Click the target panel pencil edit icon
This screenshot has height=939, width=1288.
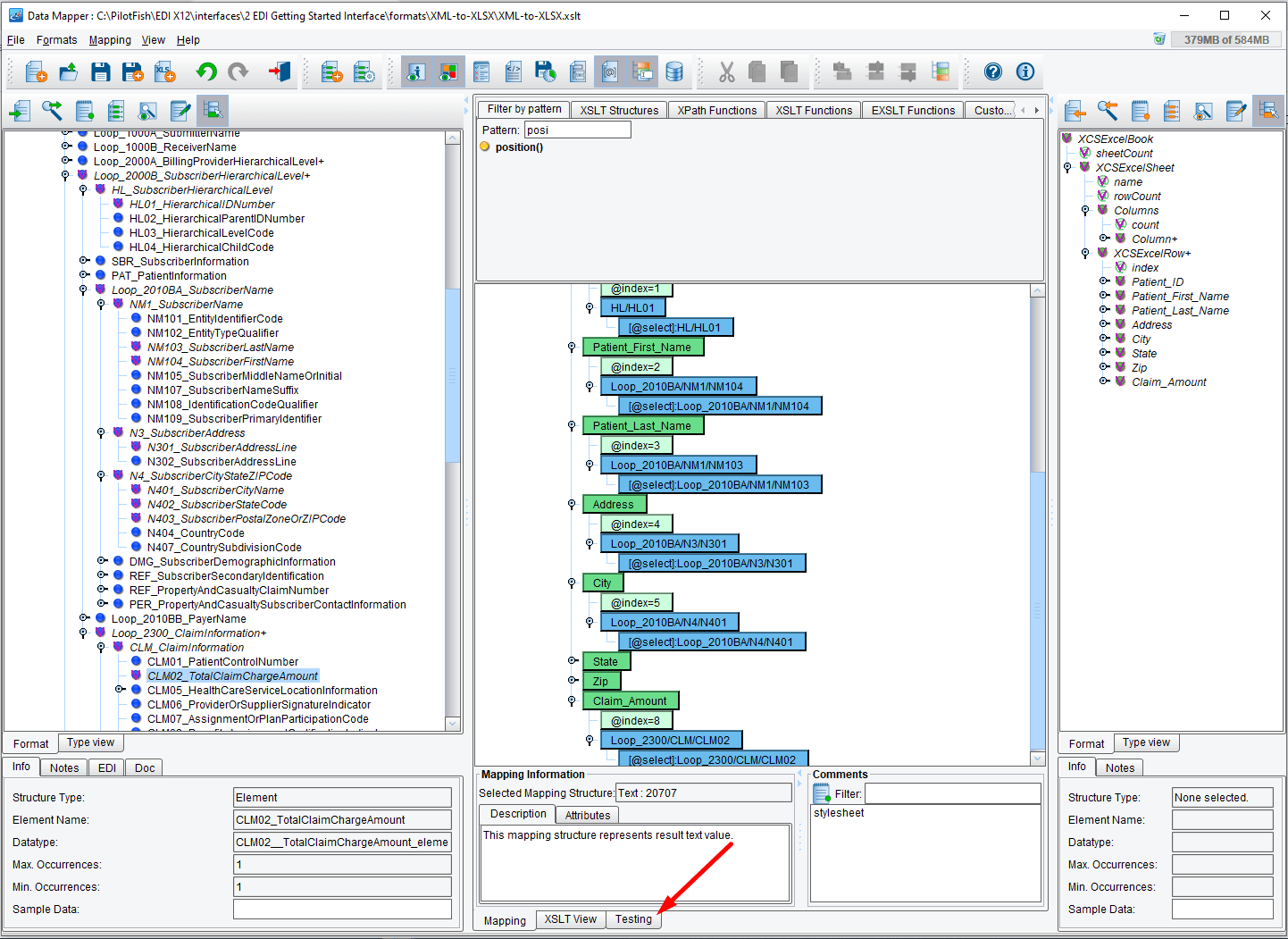point(1236,111)
